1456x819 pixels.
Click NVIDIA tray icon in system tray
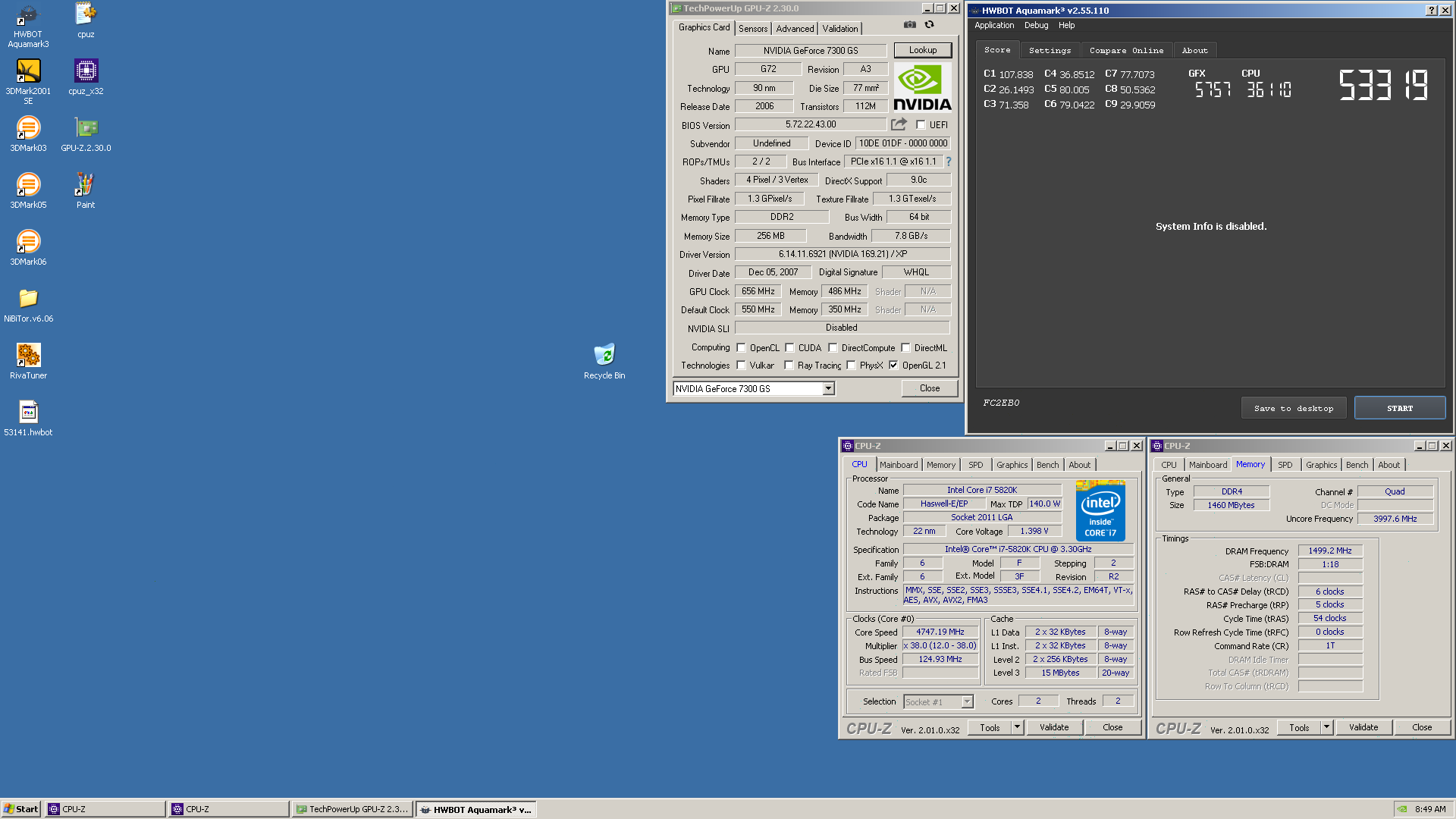1403,809
